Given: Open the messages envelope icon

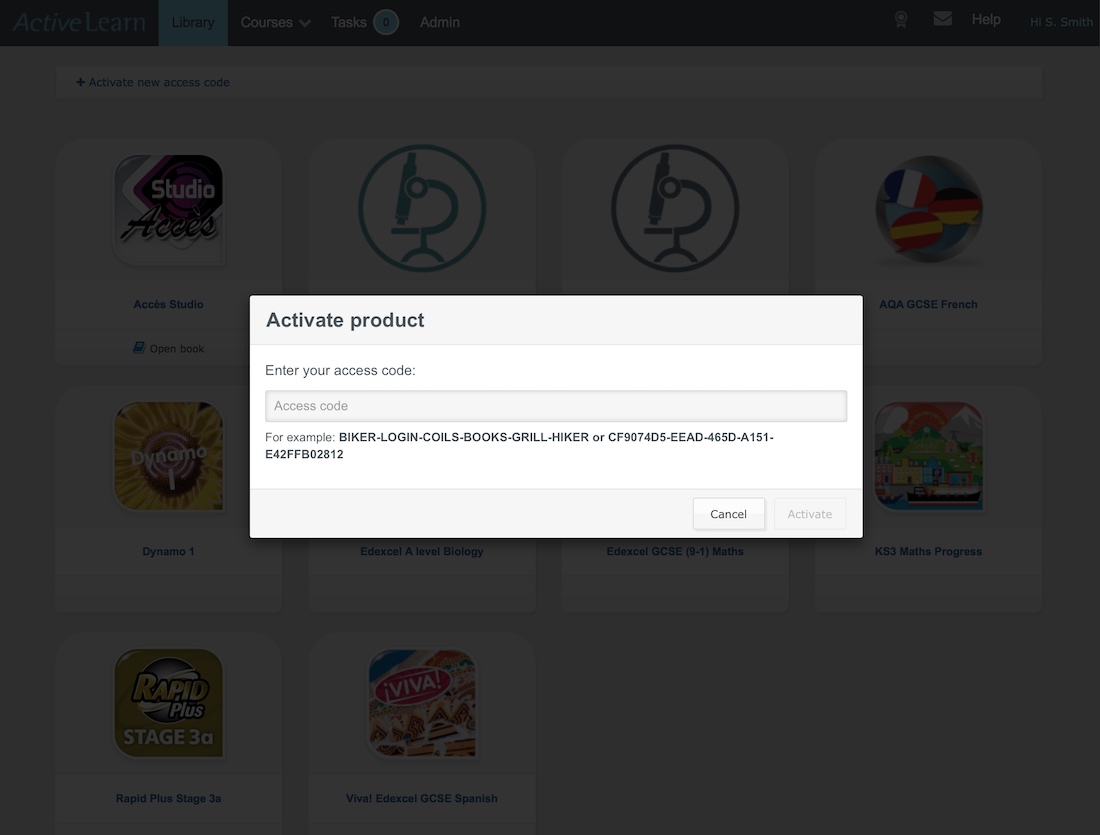Looking at the screenshot, I should [943, 19].
